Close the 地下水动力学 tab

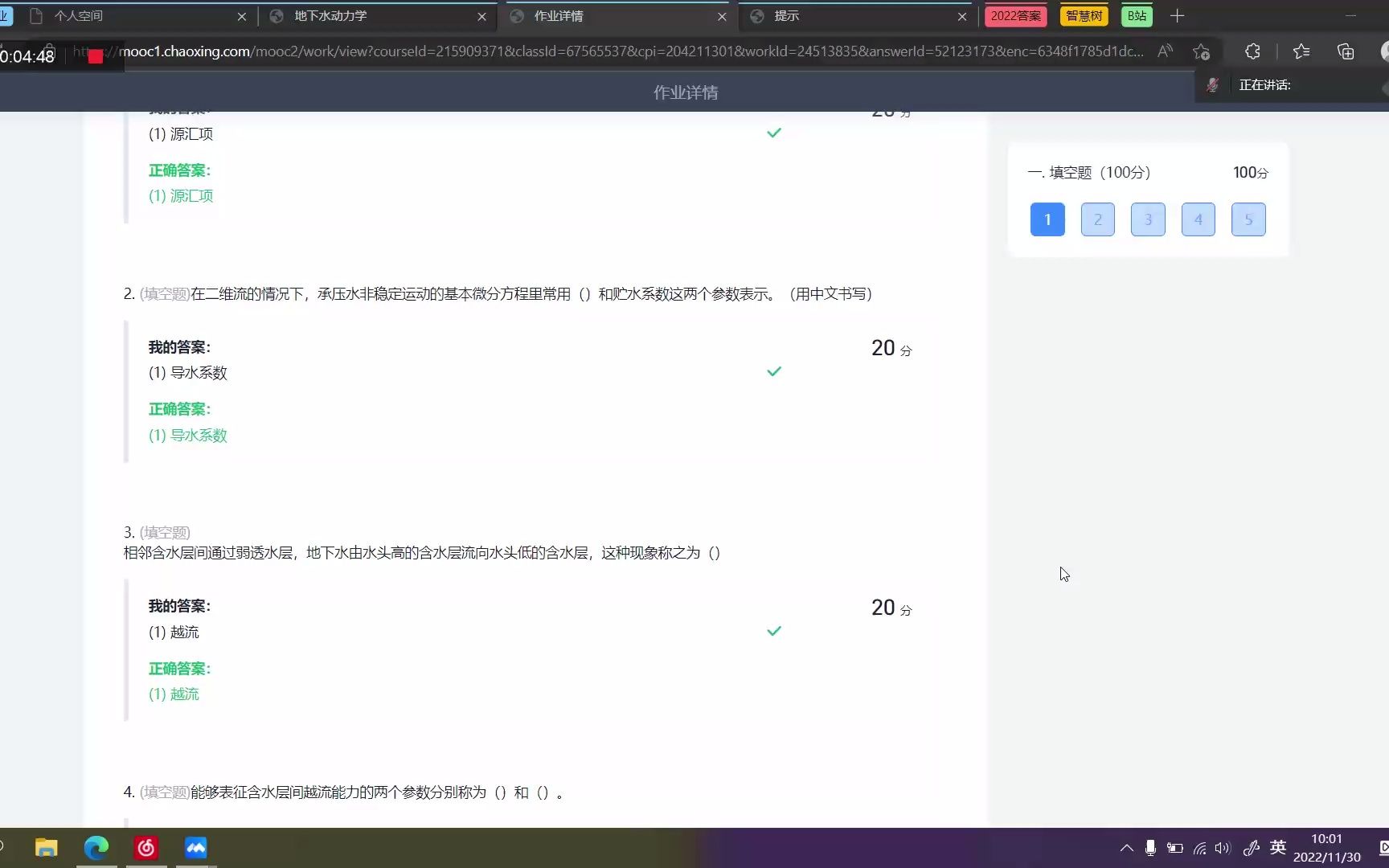[x=481, y=16]
